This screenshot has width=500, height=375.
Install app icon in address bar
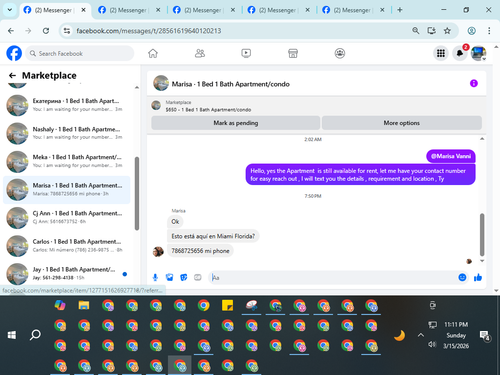[431, 31]
